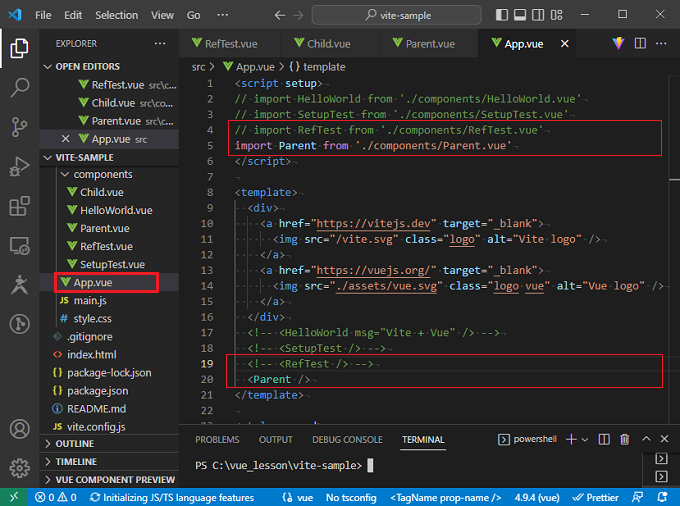Screen dimensions: 680x506
Task: Expand Vue Component Preview section
Action: click(x=109, y=480)
